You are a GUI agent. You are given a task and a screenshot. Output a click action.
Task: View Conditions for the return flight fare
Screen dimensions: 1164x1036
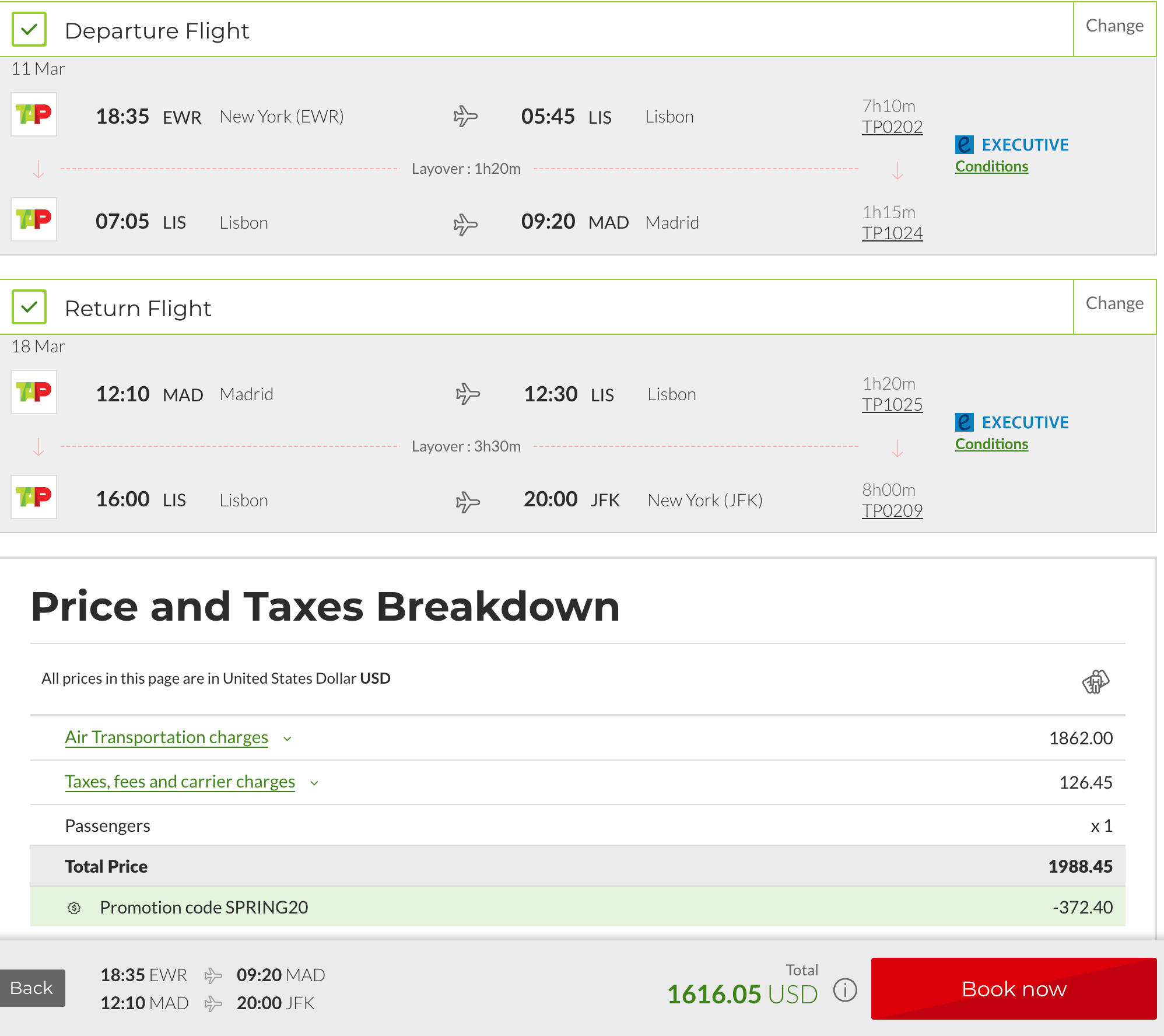[991, 444]
